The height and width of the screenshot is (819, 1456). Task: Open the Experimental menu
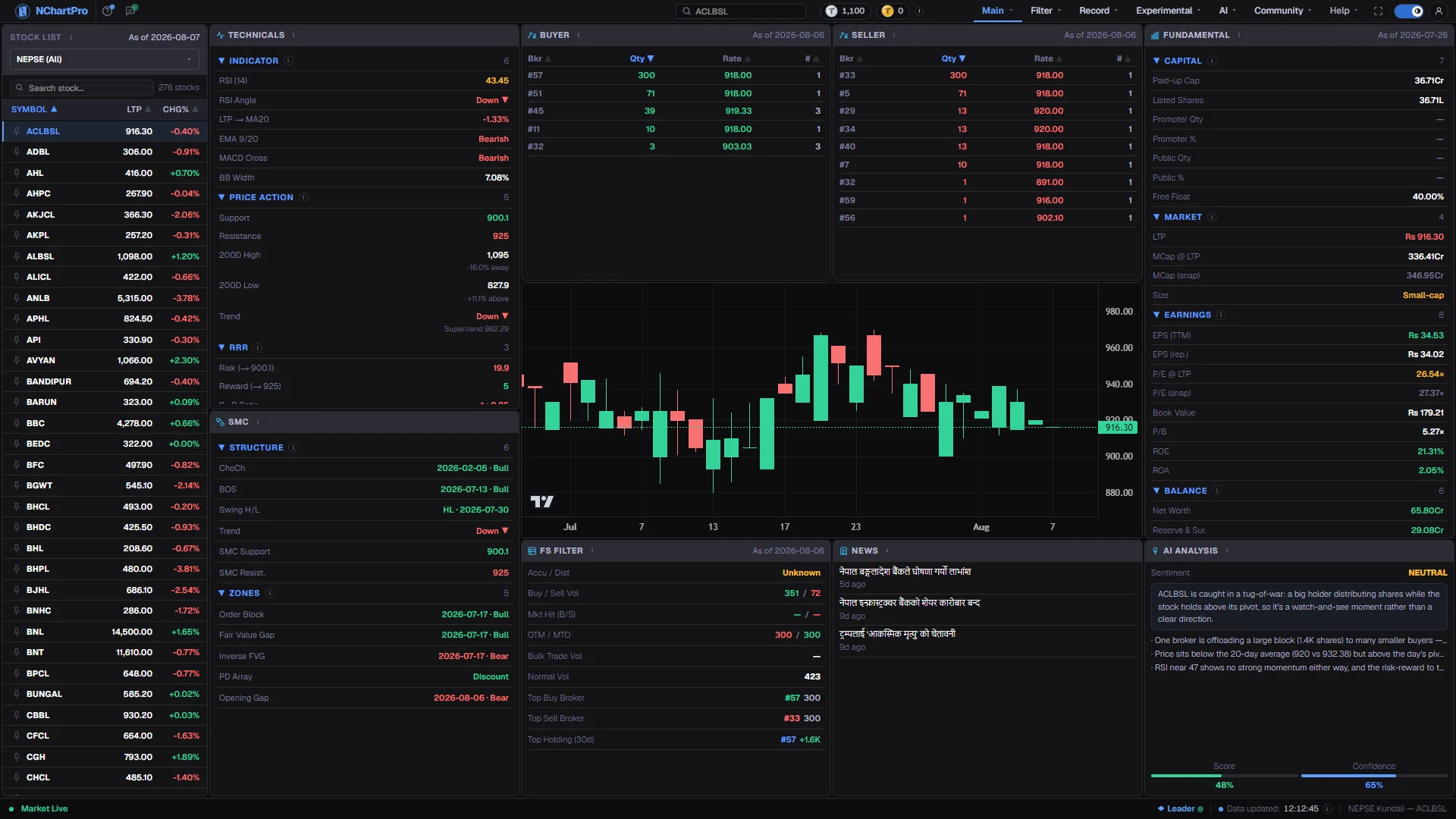[1168, 11]
